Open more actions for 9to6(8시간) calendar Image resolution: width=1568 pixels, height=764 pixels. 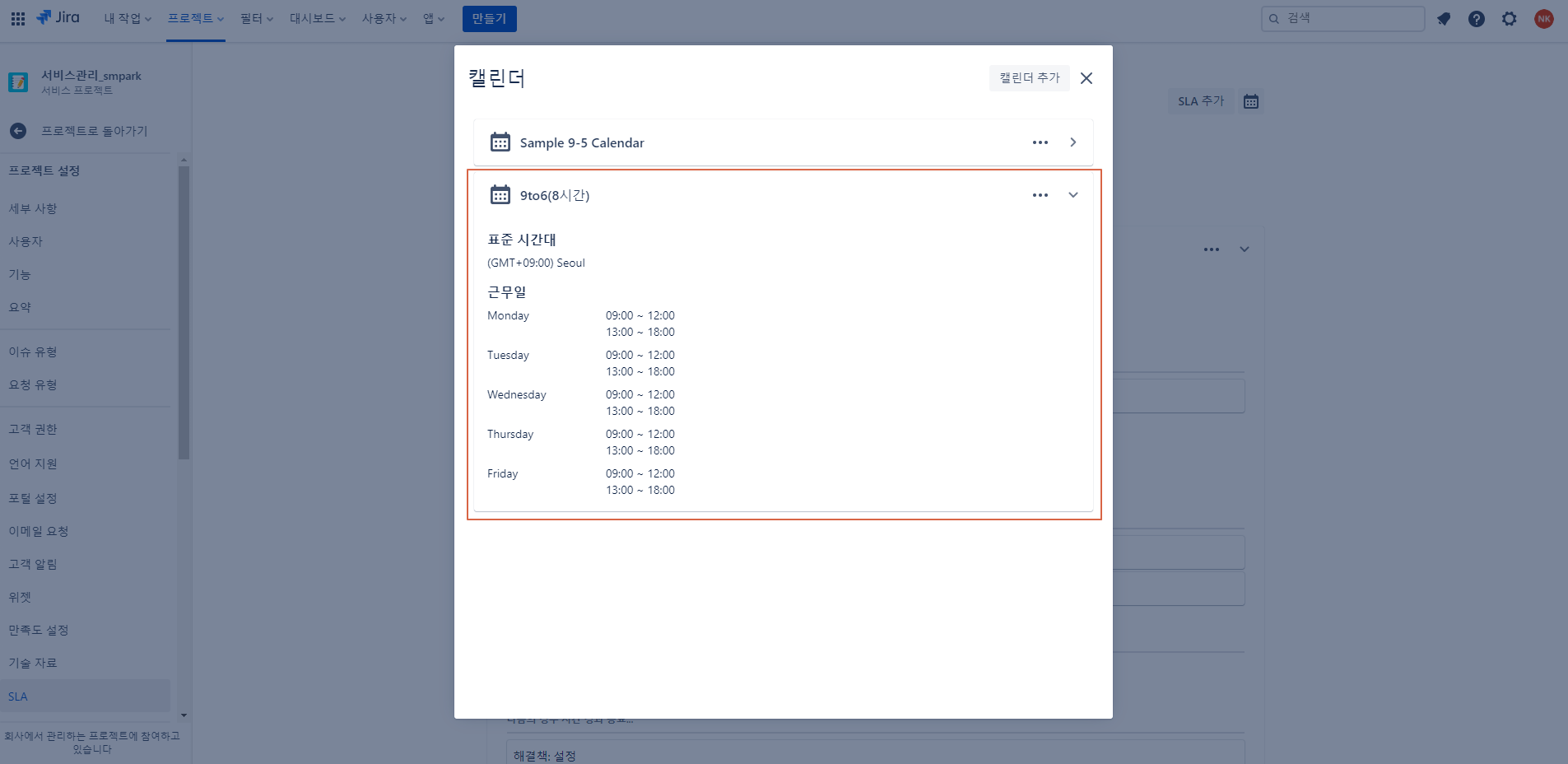(1040, 195)
